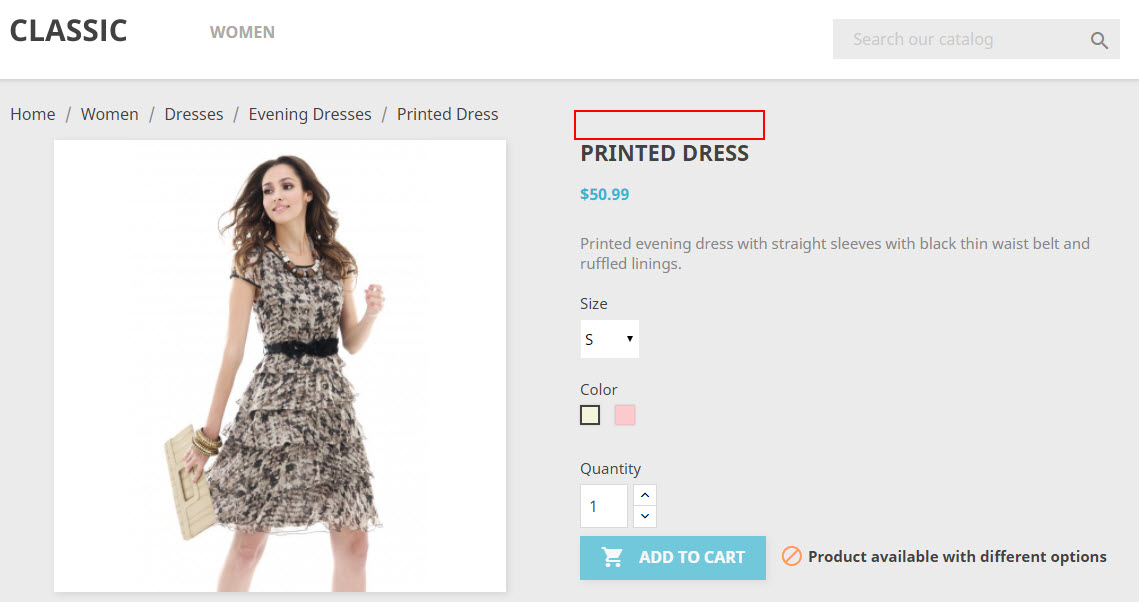Click the PRINTED DRESS product title

pos(665,153)
